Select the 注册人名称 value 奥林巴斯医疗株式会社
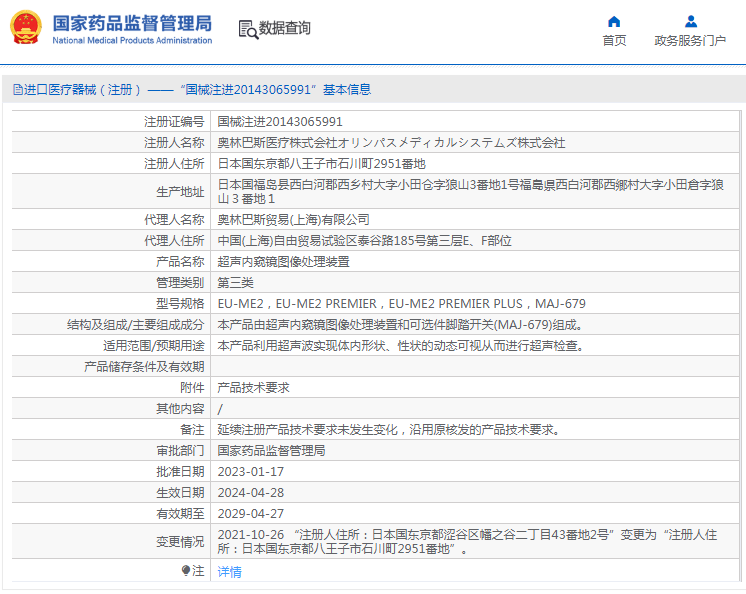Image resolution: width=746 pixels, height=594 pixels. 391,143
